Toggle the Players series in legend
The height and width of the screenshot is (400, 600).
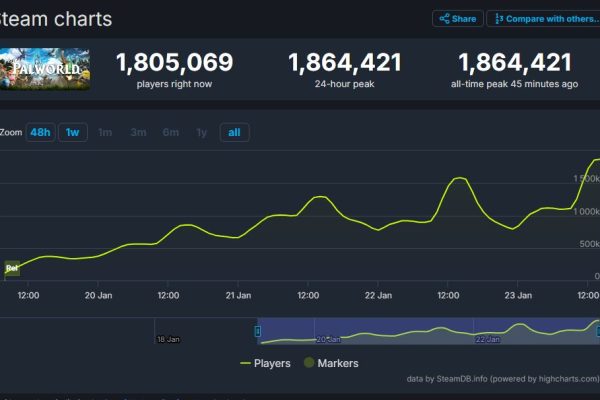[265, 363]
